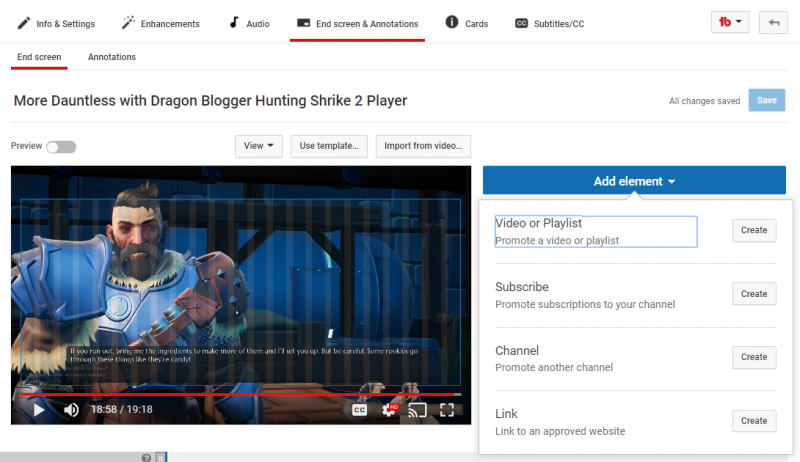Enter fullscreen mode in the player
Screen dimensions: 800x462
click(x=447, y=410)
